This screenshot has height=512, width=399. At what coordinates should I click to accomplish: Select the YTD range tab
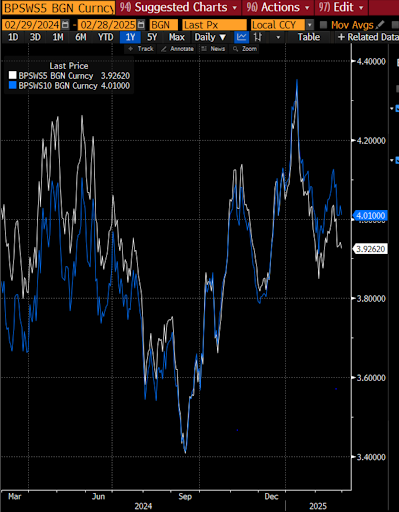[x=105, y=37]
